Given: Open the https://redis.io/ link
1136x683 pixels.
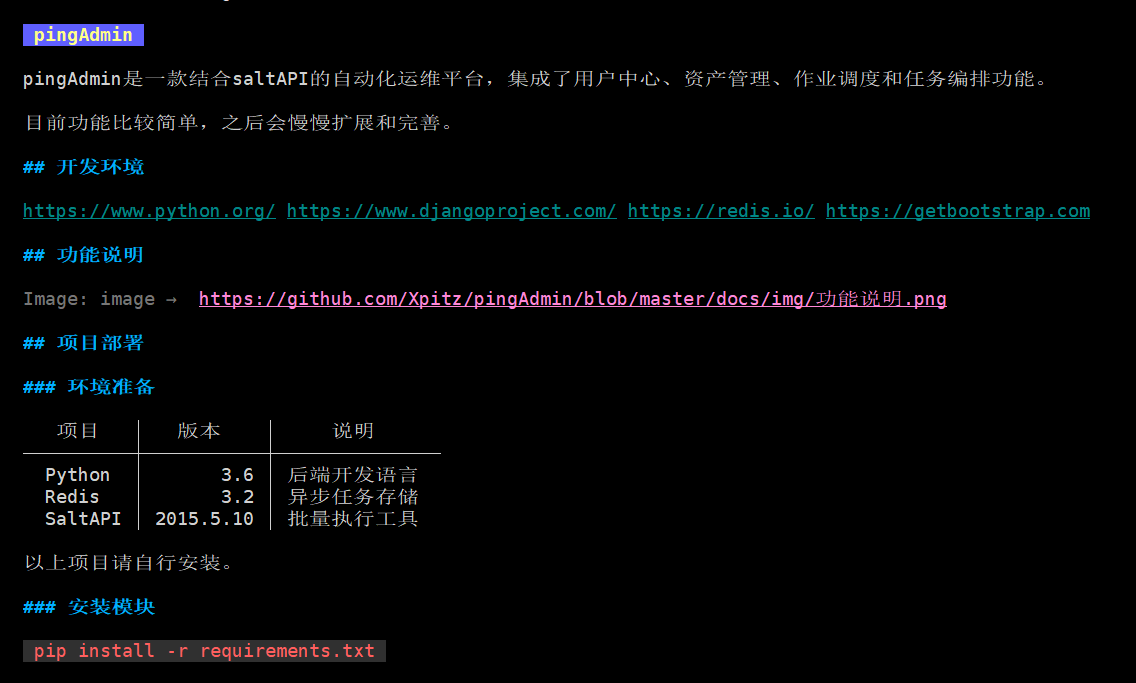Looking at the screenshot, I should pyautogui.click(x=720, y=211).
